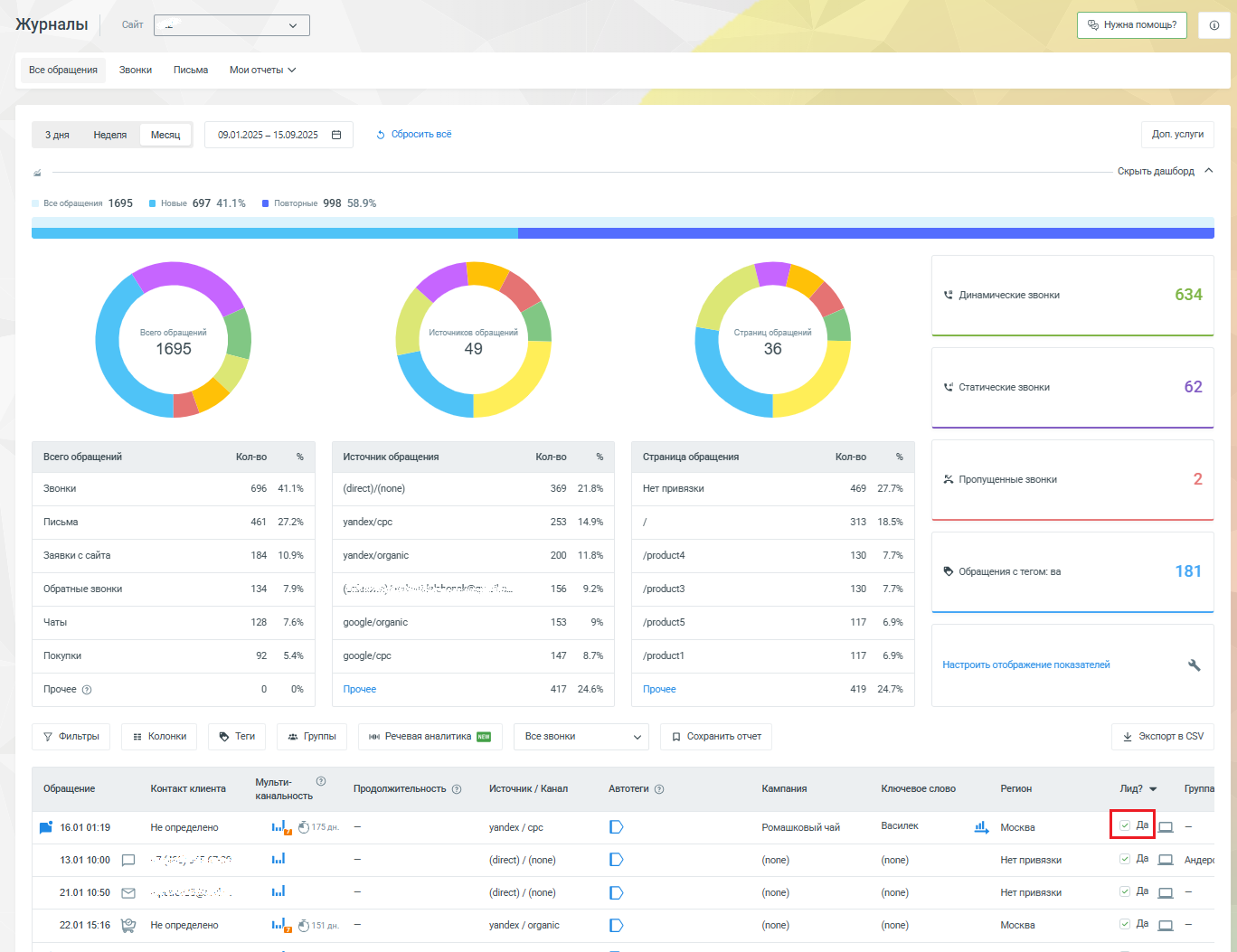Toggle the Лид checkbox in 13.01 10:00 row

[x=1125, y=858]
